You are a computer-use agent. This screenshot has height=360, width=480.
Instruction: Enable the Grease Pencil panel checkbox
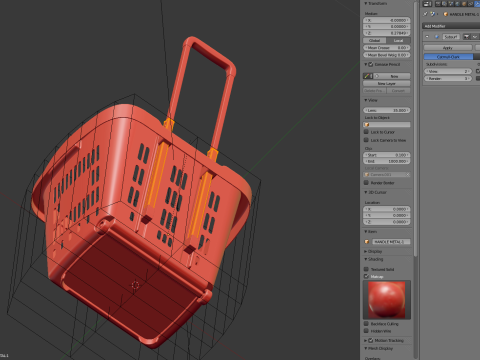click(370, 64)
